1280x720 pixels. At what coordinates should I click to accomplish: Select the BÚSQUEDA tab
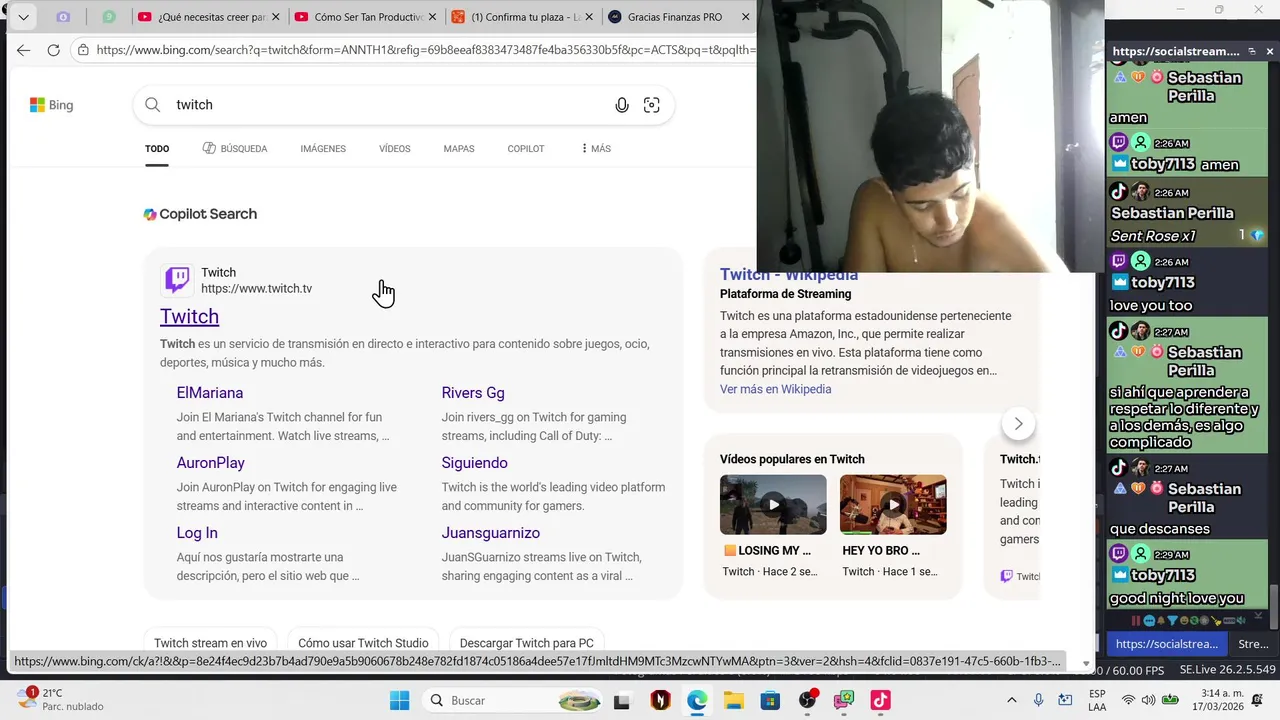[x=235, y=149]
